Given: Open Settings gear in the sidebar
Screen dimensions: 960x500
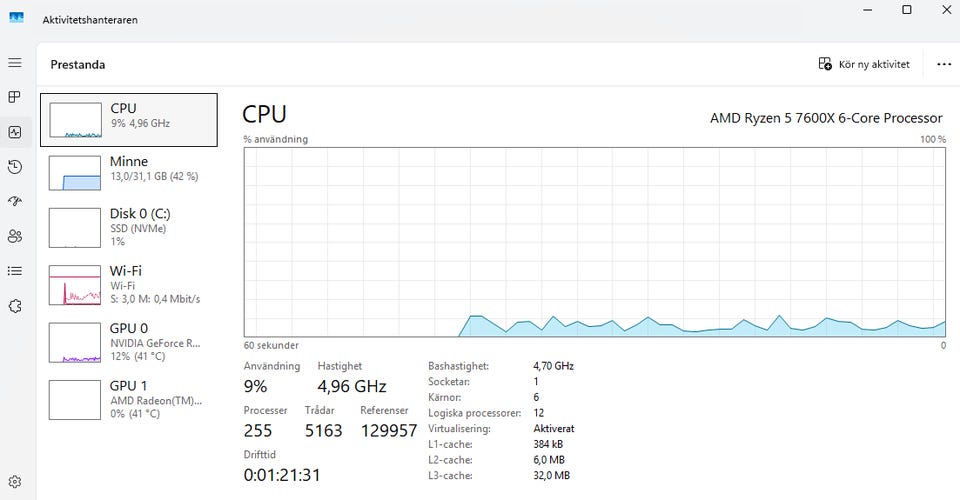Looking at the screenshot, I should [x=14, y=482].
